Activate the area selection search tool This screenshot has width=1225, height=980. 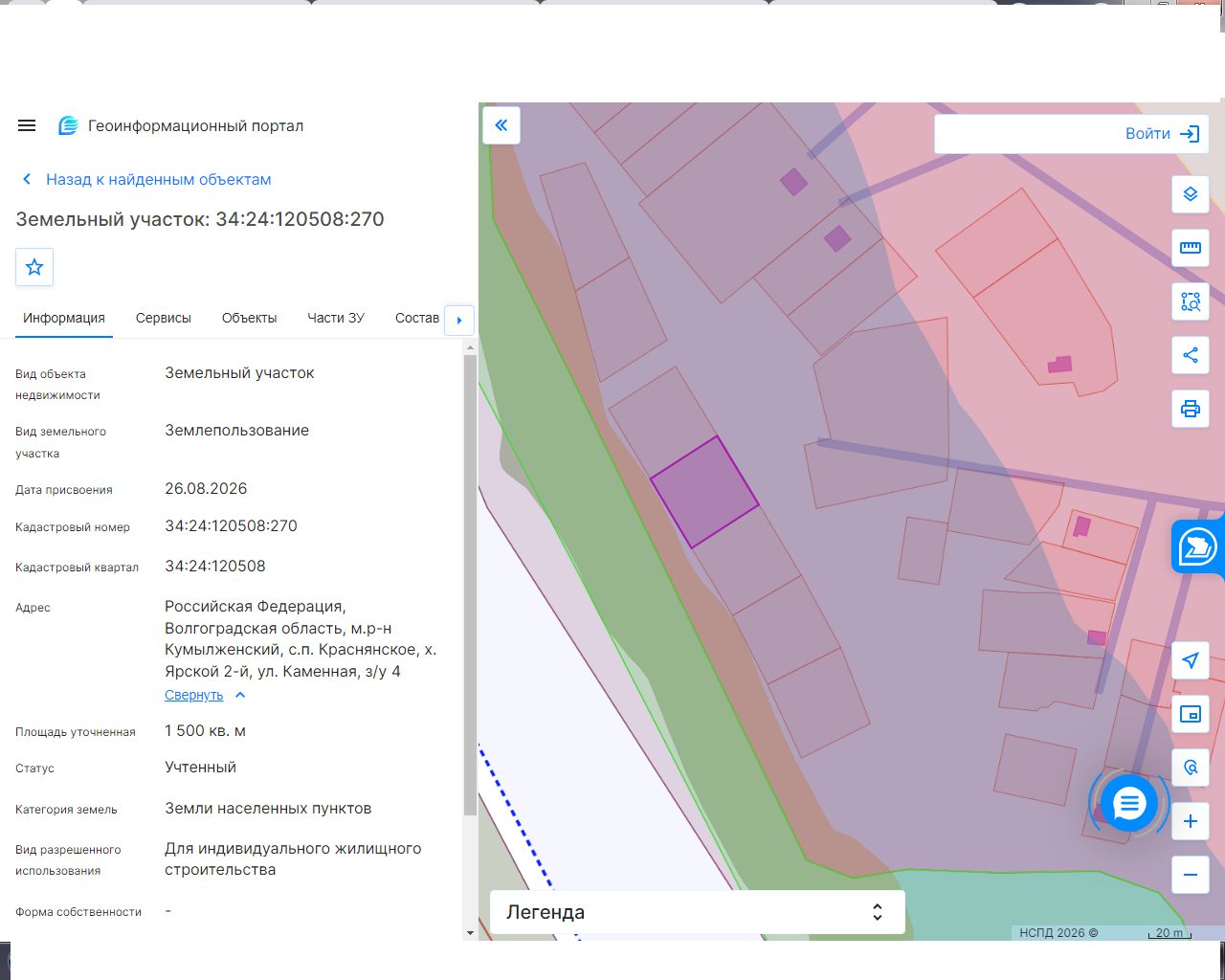1191,301
